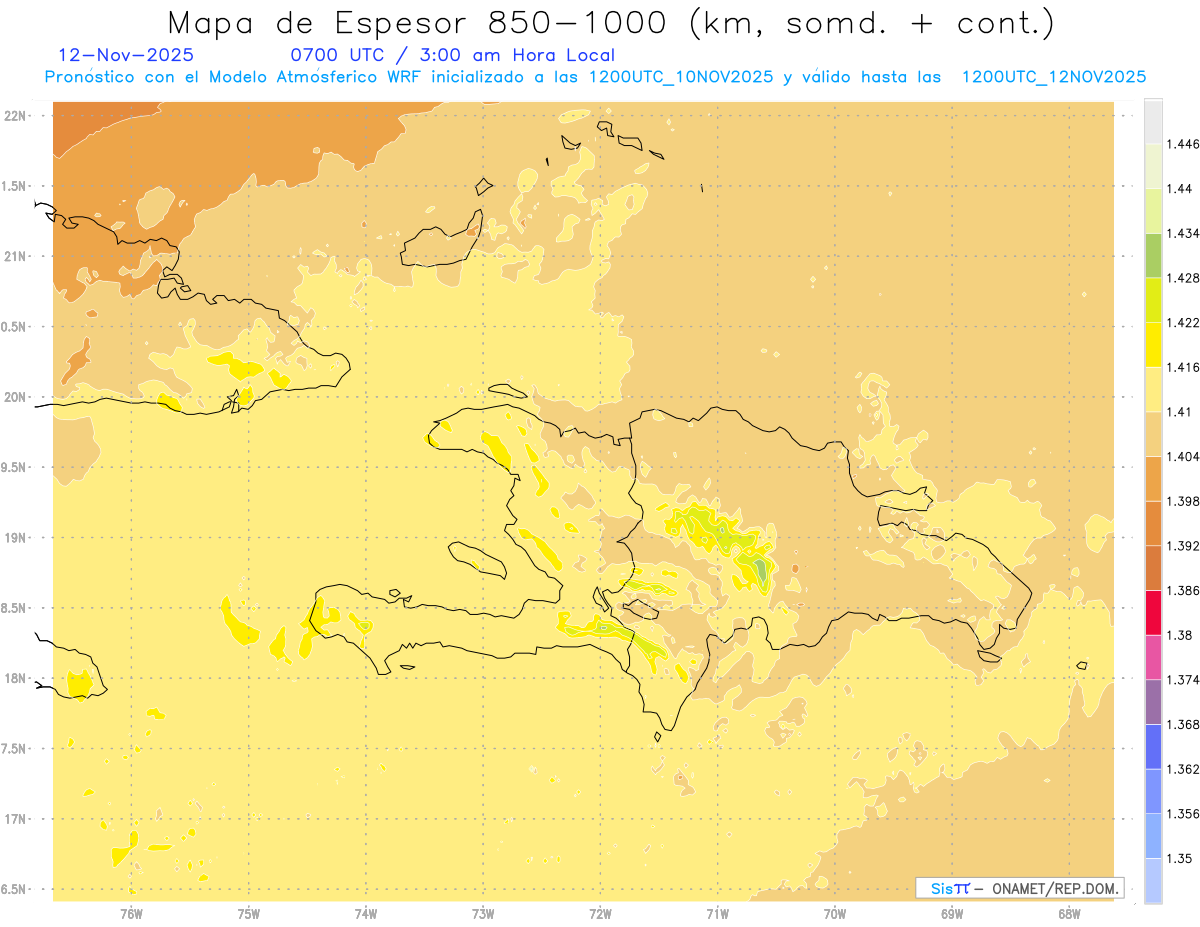The width and height of the screenshot is (1200, 927).
Task: Click the longitude label '69W'
Action: click(952, 913)
